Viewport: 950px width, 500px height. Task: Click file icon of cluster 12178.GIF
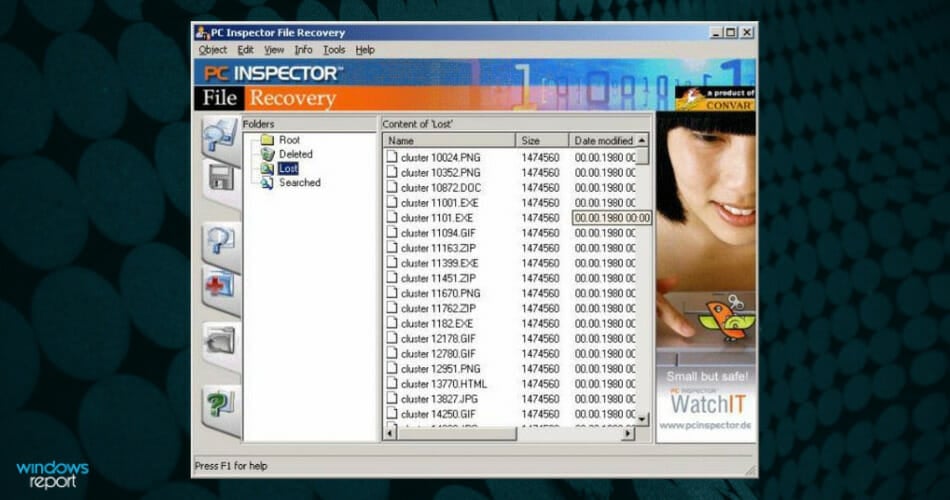pos(392,339)
